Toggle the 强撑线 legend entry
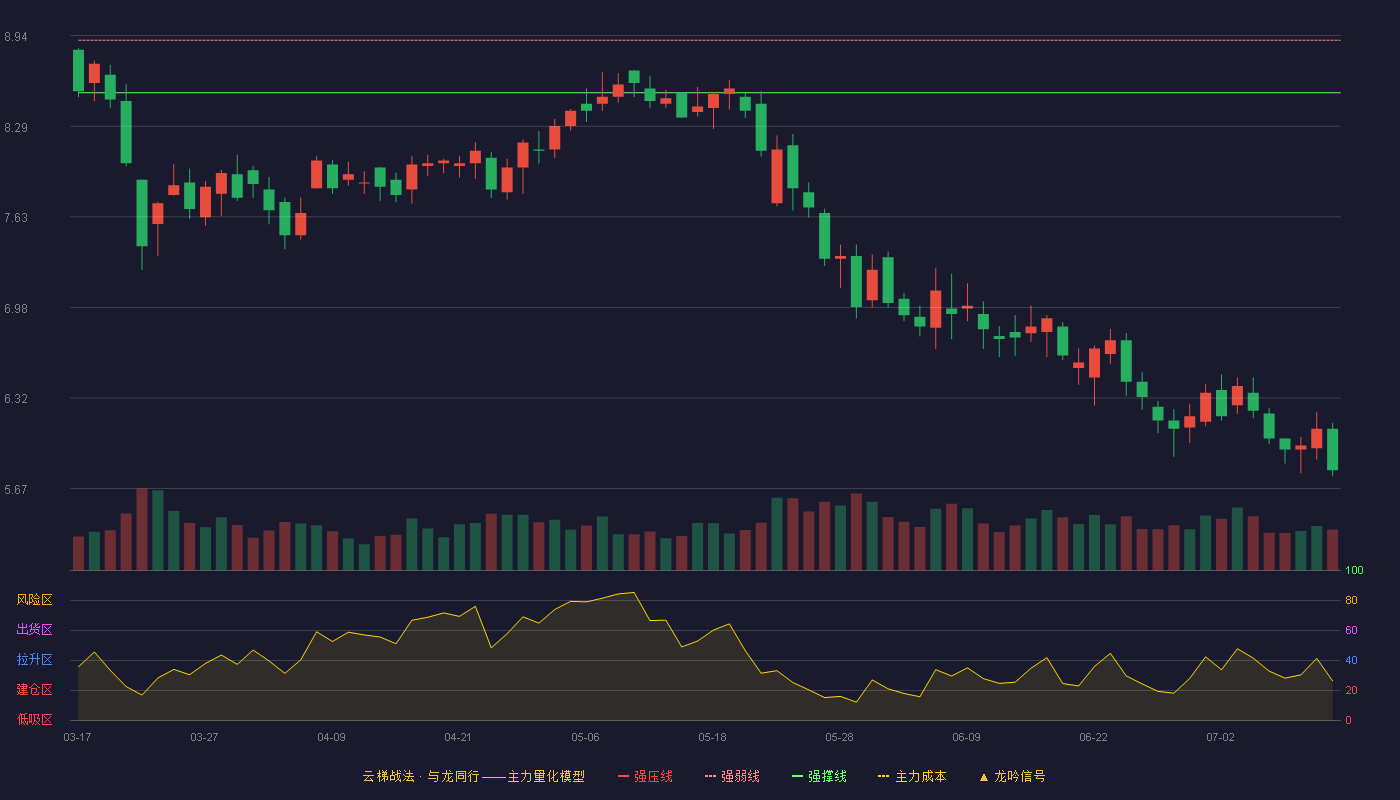The image size is (1400, 800). point(819,776)
